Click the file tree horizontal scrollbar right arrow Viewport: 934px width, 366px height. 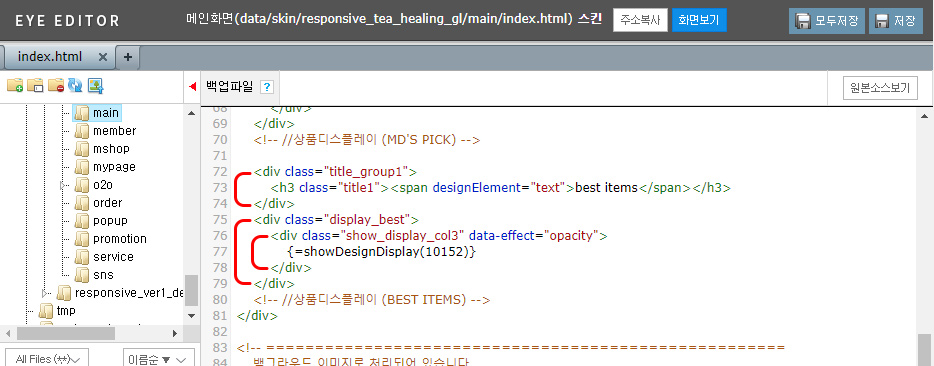pyautogui.click(x=175, y=333)
